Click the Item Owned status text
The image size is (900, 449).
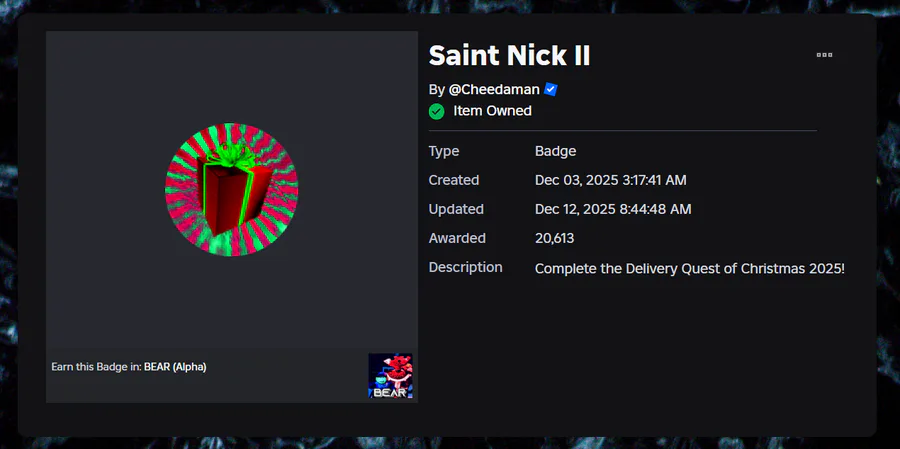492,111
